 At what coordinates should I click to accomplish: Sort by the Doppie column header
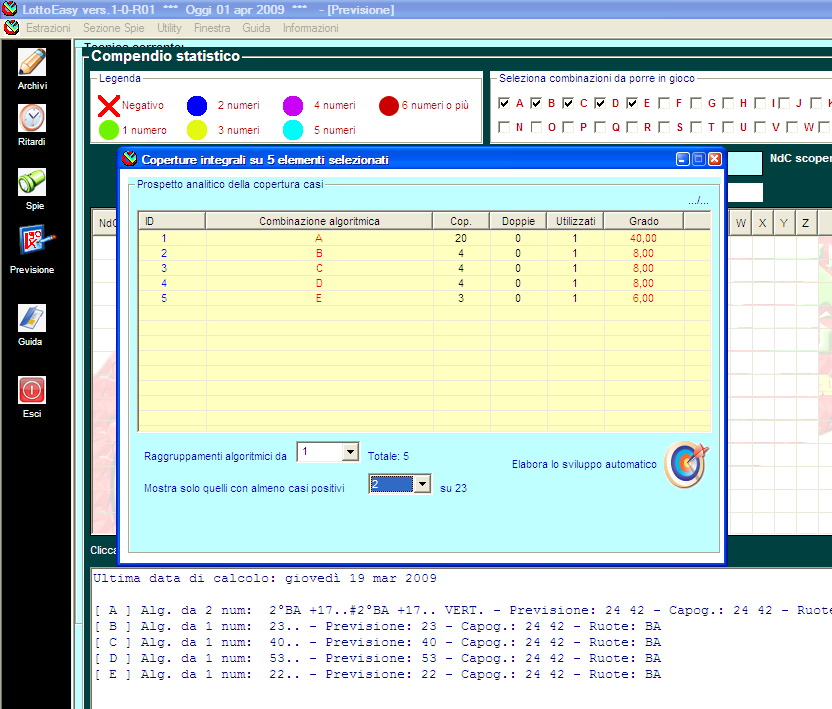click(x=518, y=221)
